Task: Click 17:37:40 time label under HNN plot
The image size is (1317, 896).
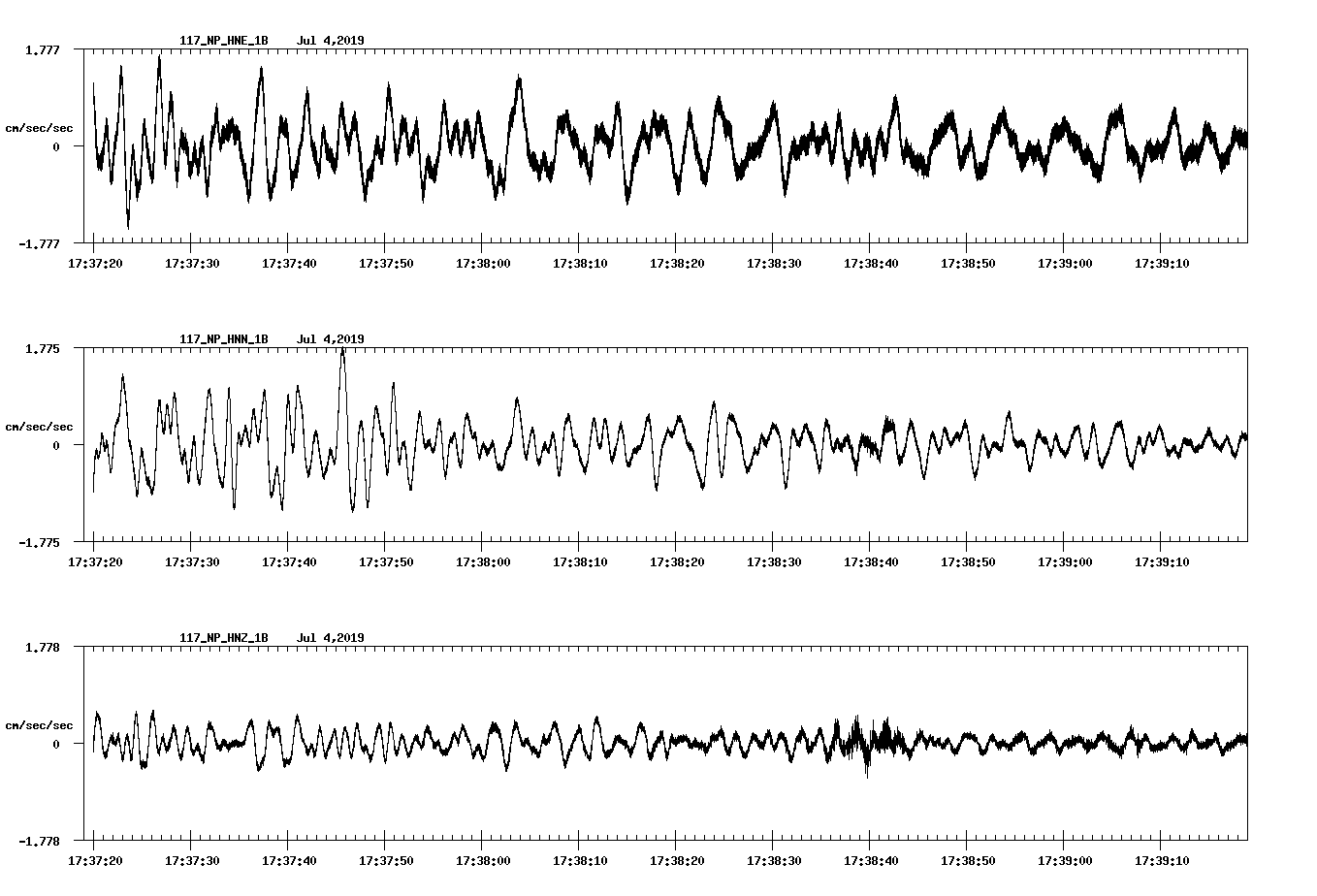Action: pyautogui.click(x=289, y=561)
